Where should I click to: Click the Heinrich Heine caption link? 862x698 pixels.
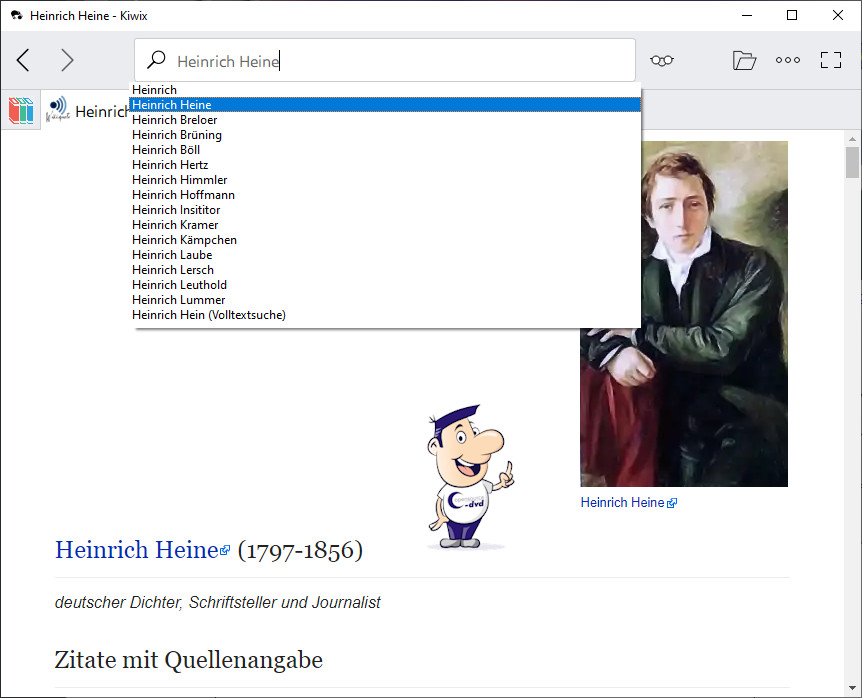coord(622,502)
